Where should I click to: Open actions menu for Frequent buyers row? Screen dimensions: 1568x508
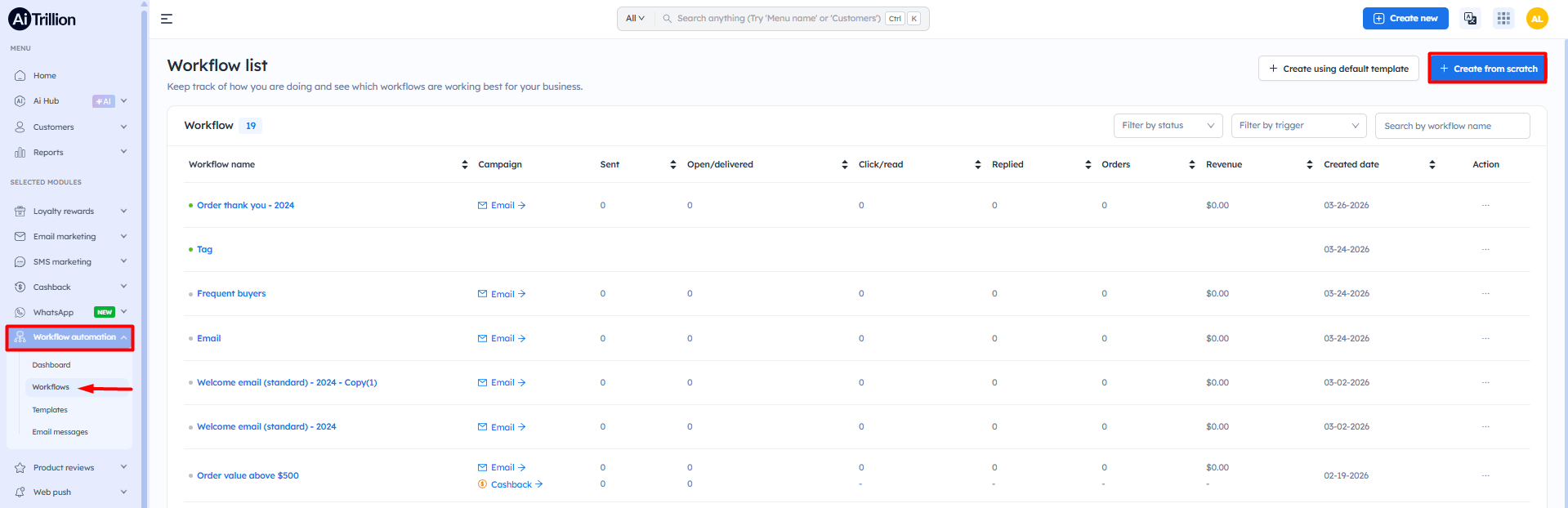[1485, 293]
